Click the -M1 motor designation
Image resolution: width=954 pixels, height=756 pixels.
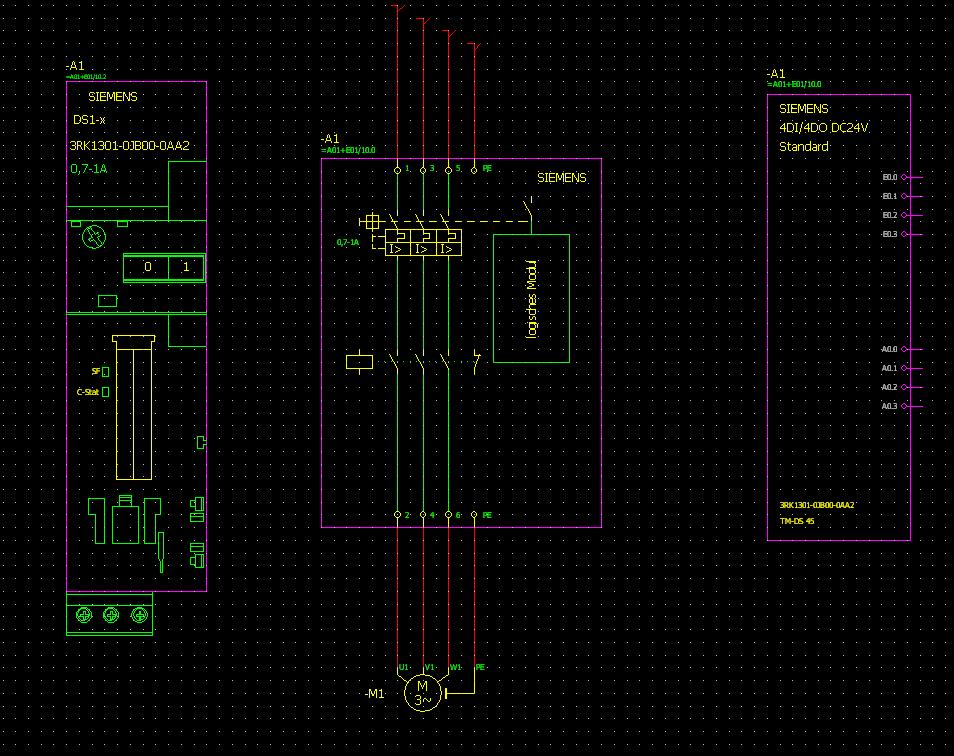(375, 693)
